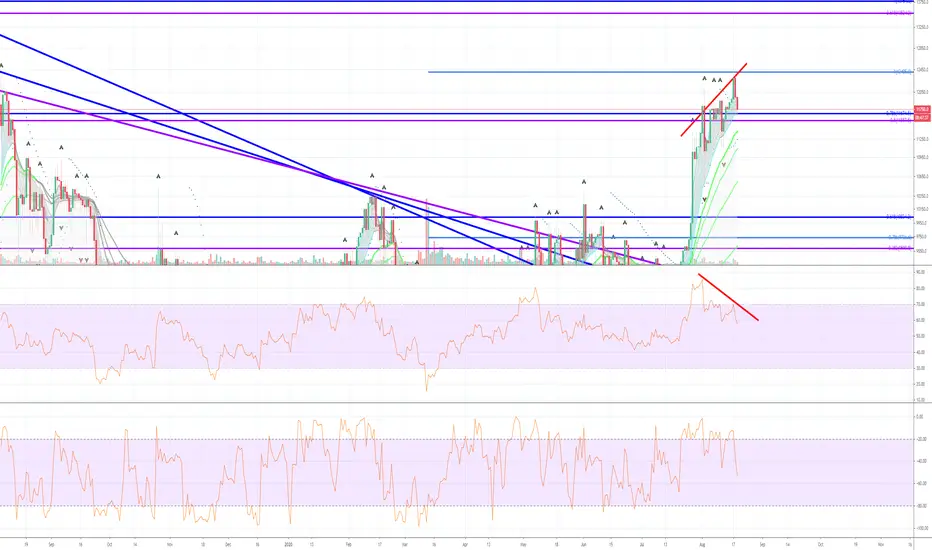Select the red falling divergence line on RSI
The height and width of the screenshot is (550, 932).
pos(728,297)
